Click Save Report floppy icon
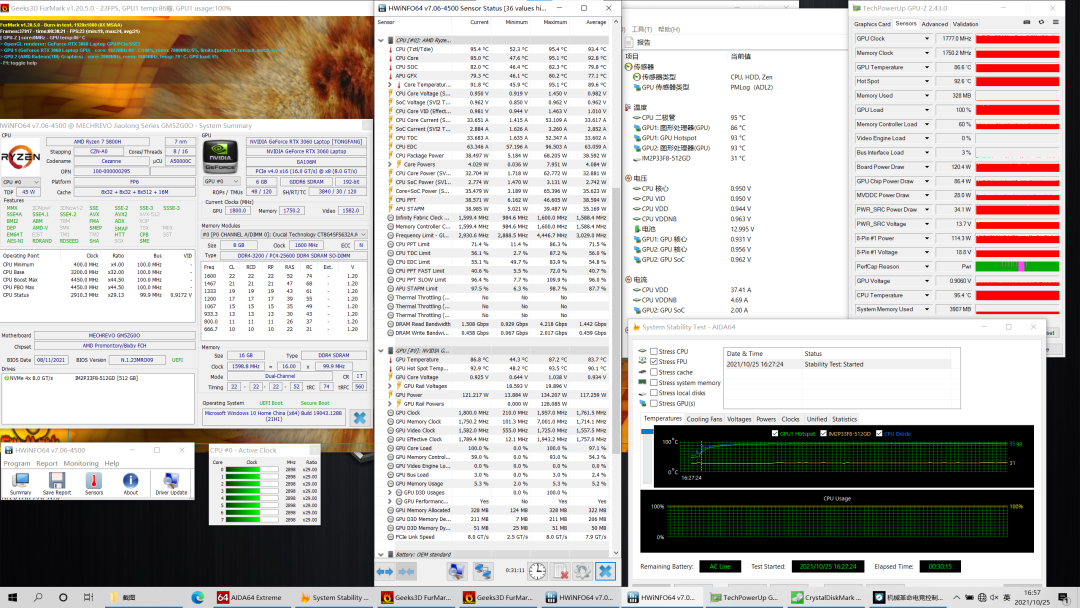Viewport: 1080px width, 608px height. tap(56, 483)
